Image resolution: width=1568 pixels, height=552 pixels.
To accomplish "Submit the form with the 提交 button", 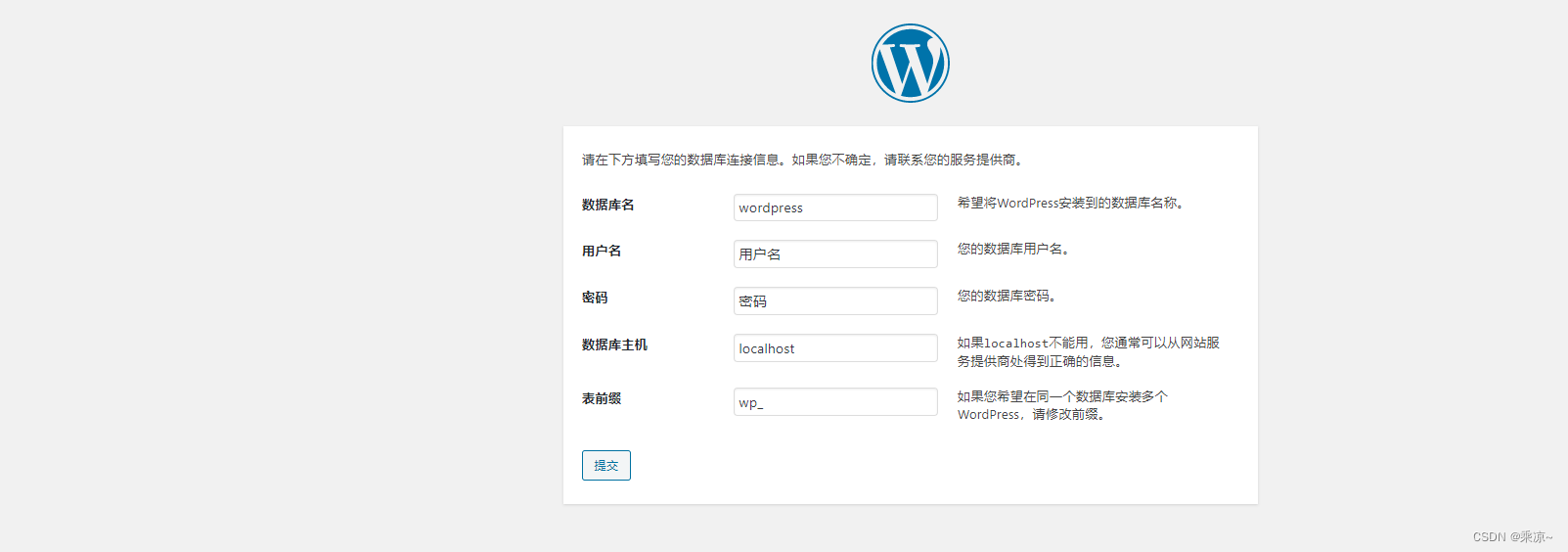I will coord(606,465).
